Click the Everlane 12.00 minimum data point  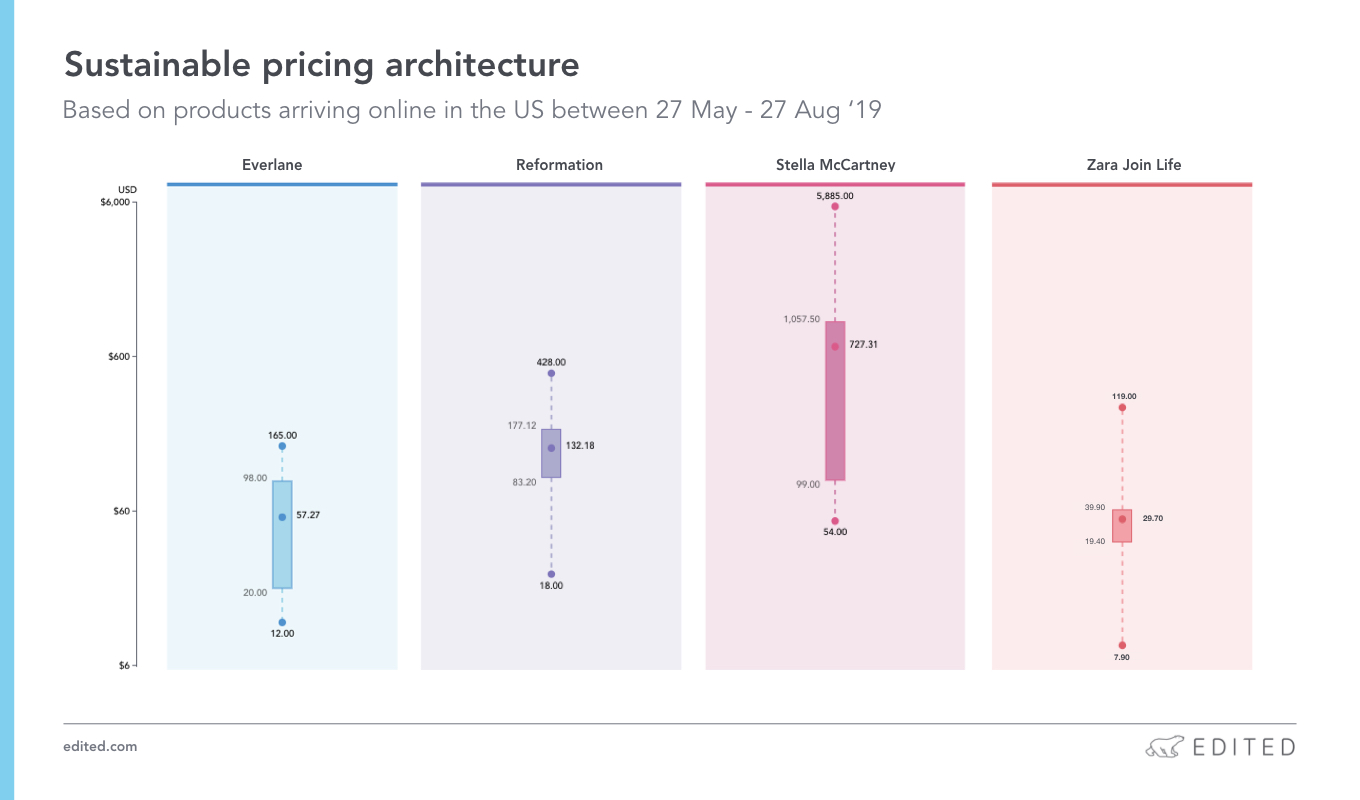point(282,622)
